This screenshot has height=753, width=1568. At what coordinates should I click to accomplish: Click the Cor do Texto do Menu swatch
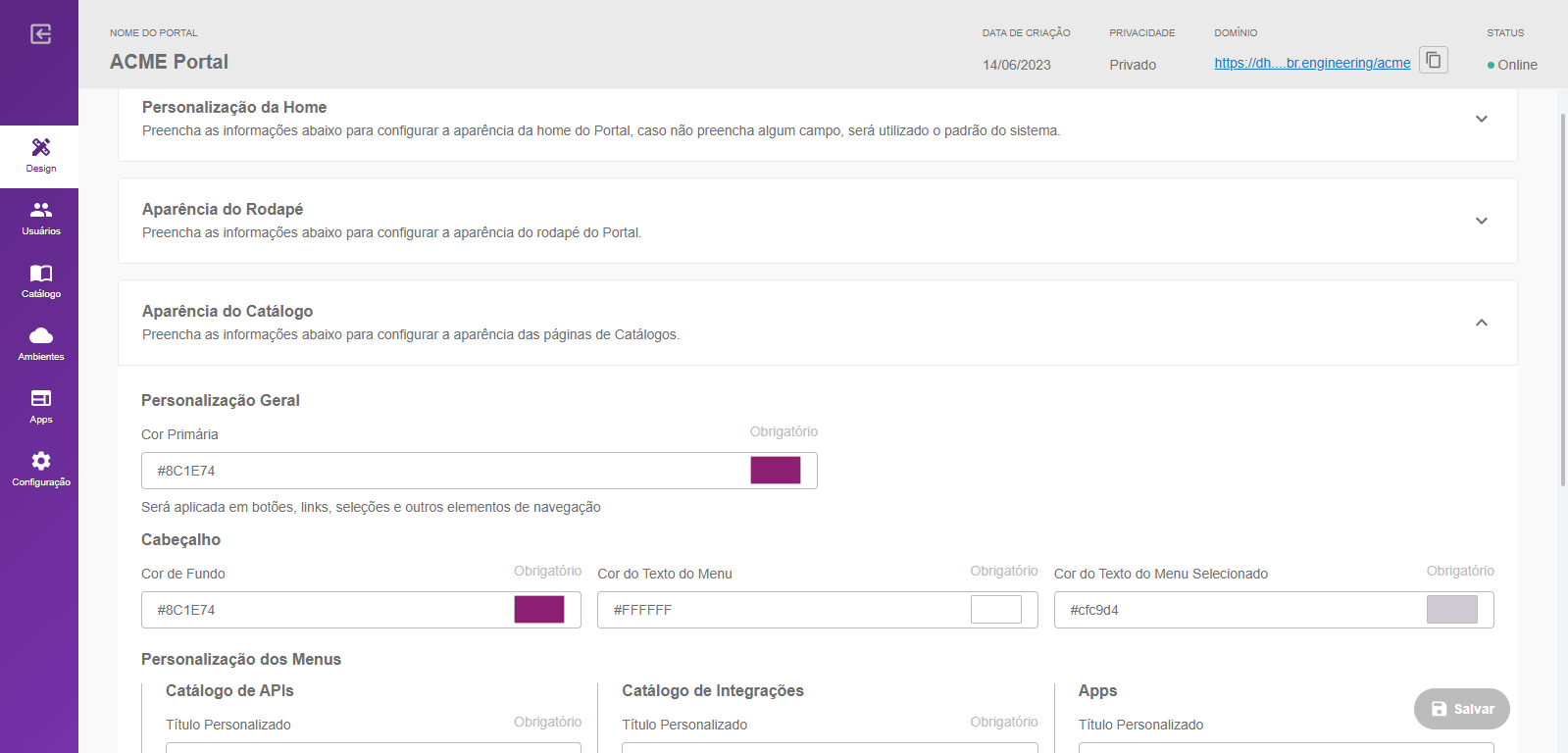995,610
